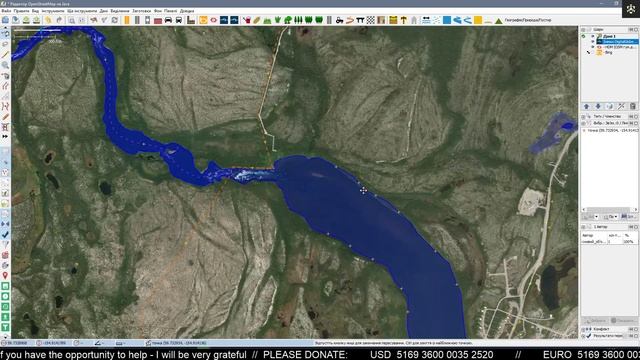Select the Точка entry in selection list

[x=610, y=131]
